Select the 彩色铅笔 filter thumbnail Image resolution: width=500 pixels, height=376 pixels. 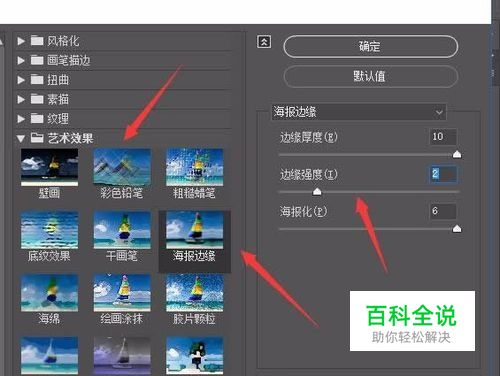(122, 167)
